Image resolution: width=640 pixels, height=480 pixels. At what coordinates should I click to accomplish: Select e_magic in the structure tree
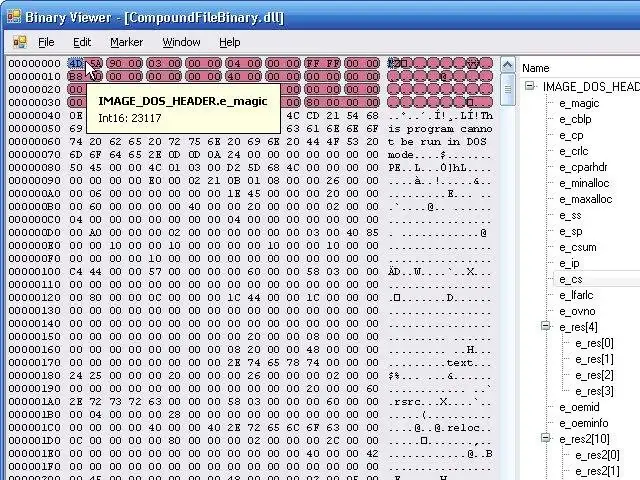[x=579, y=103]
